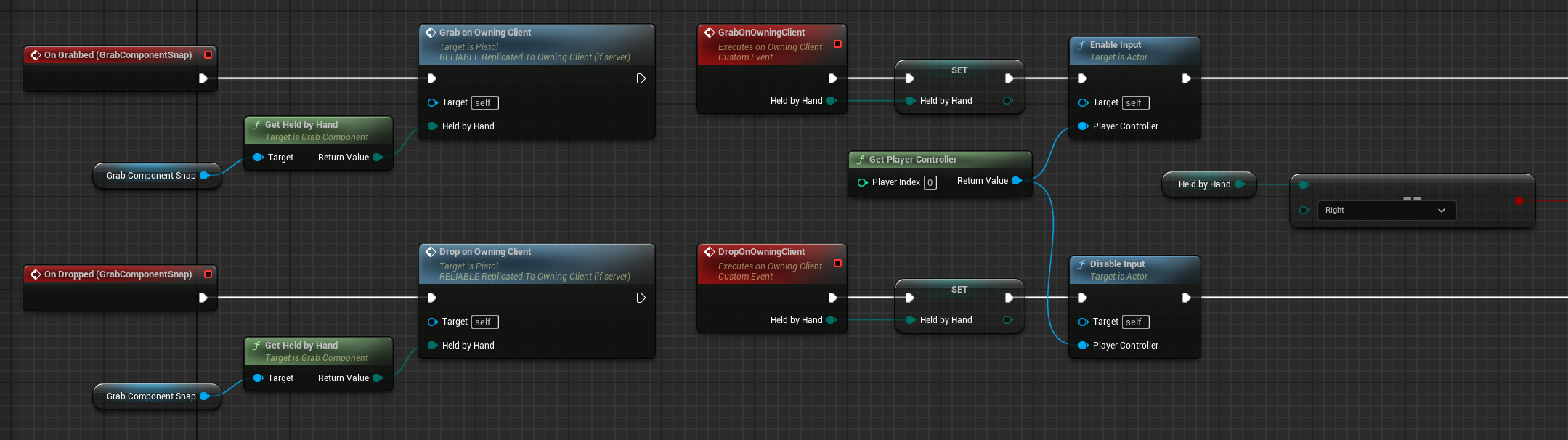1568x440 pixels.
Task: Click self field in Drop on Owning Client
Action: (485, 322)
